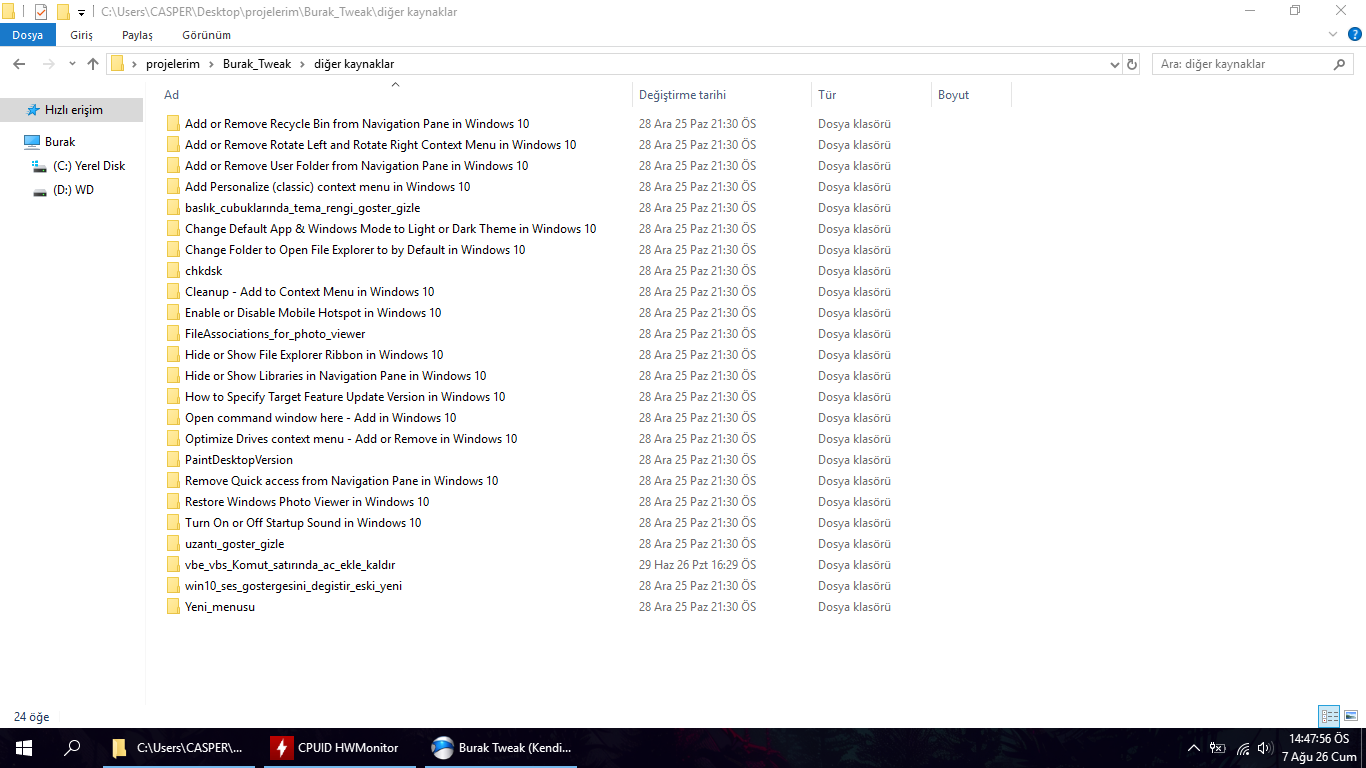The height and width of the screenshot is (768, 1366).
Task: Click the taskbar search magnifier
Action: 72,748
